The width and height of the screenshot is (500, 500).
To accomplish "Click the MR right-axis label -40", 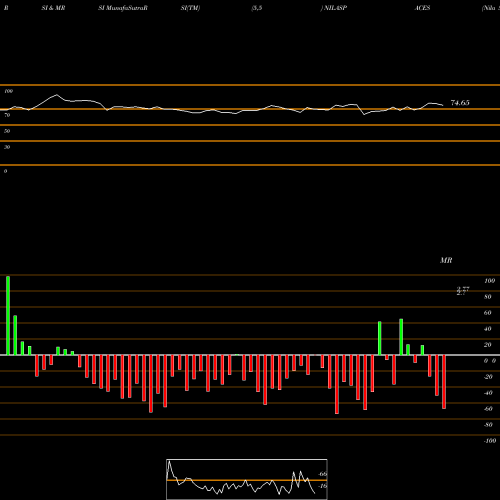I will click(x=488, y=393).
